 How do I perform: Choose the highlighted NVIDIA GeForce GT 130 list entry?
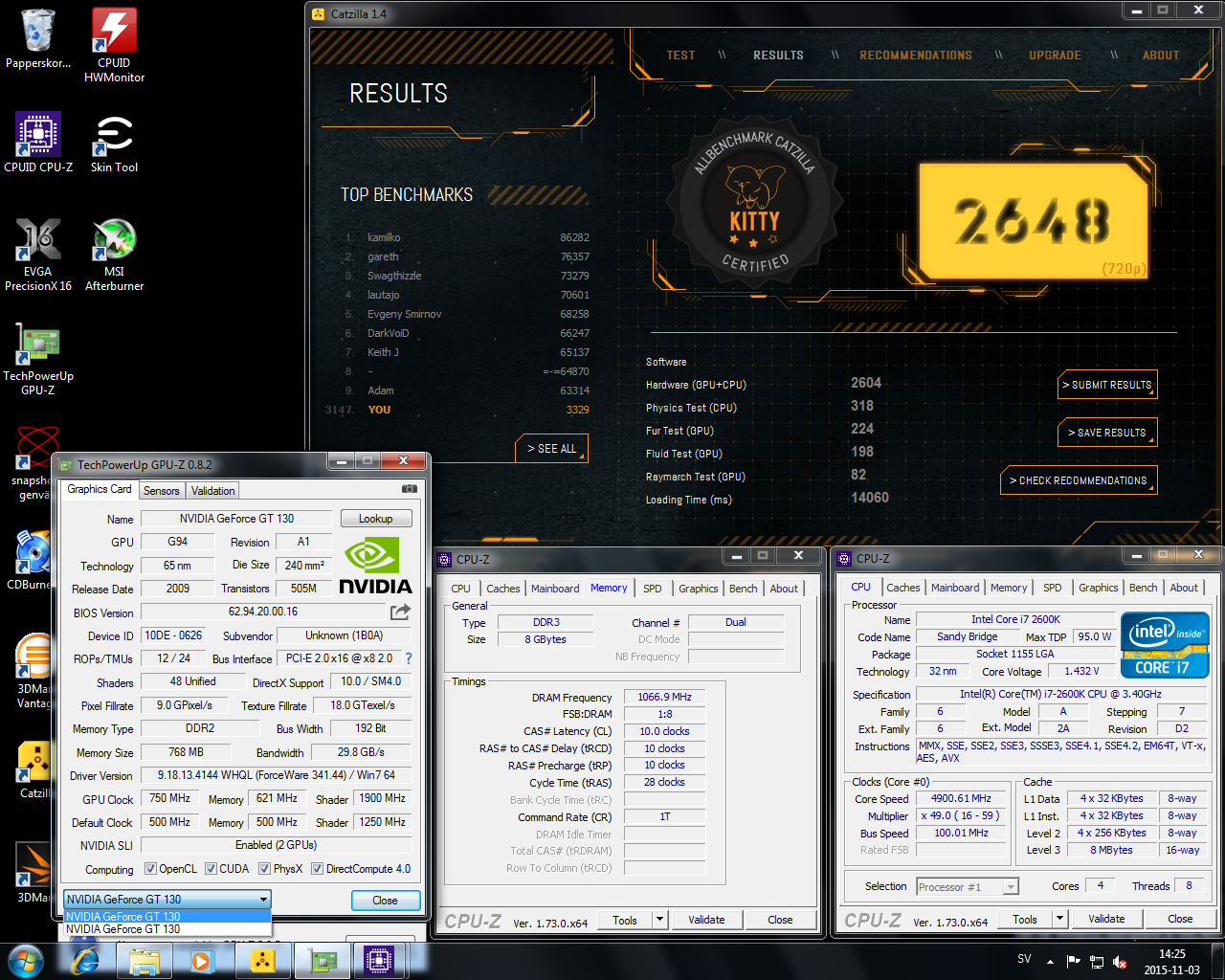[167, 917]
